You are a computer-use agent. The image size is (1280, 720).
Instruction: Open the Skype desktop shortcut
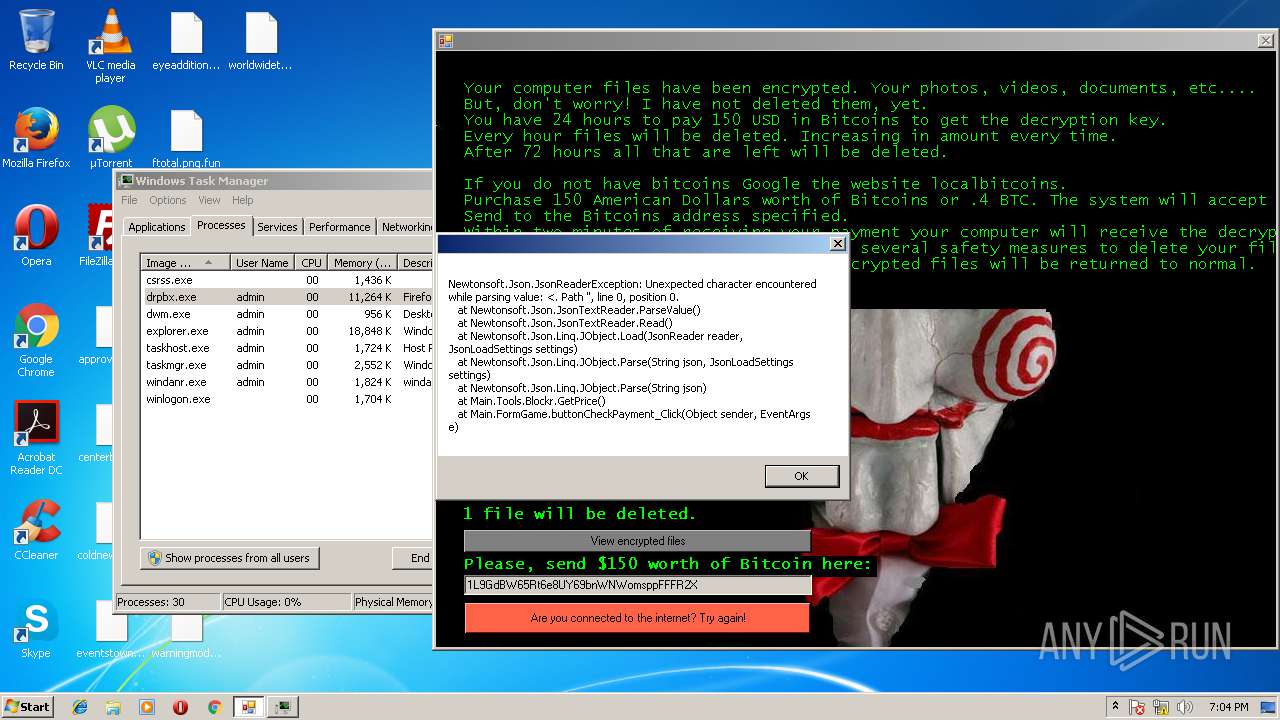point(36,628)
